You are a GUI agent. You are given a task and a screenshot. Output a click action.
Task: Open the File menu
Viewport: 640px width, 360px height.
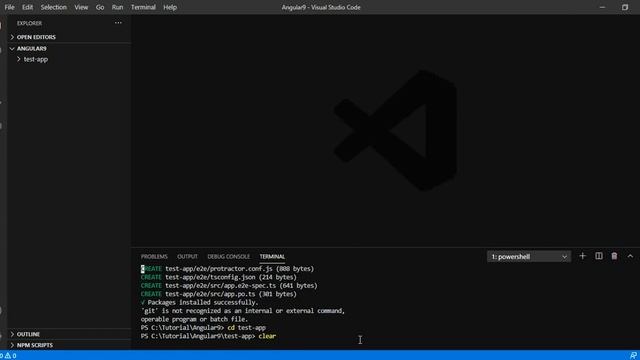coord(9,7)
